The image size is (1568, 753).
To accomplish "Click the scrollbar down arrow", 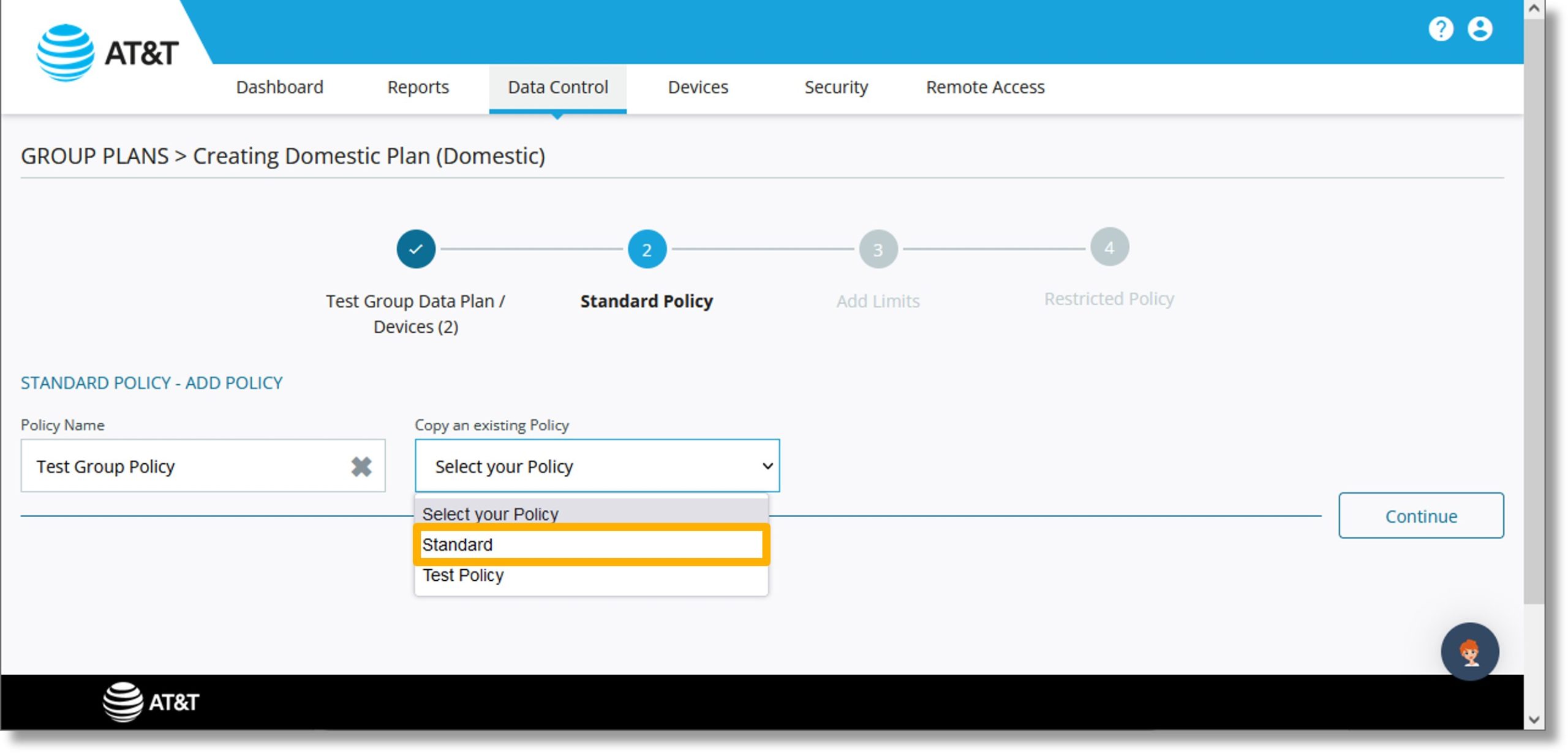I will click(1533, 719).
